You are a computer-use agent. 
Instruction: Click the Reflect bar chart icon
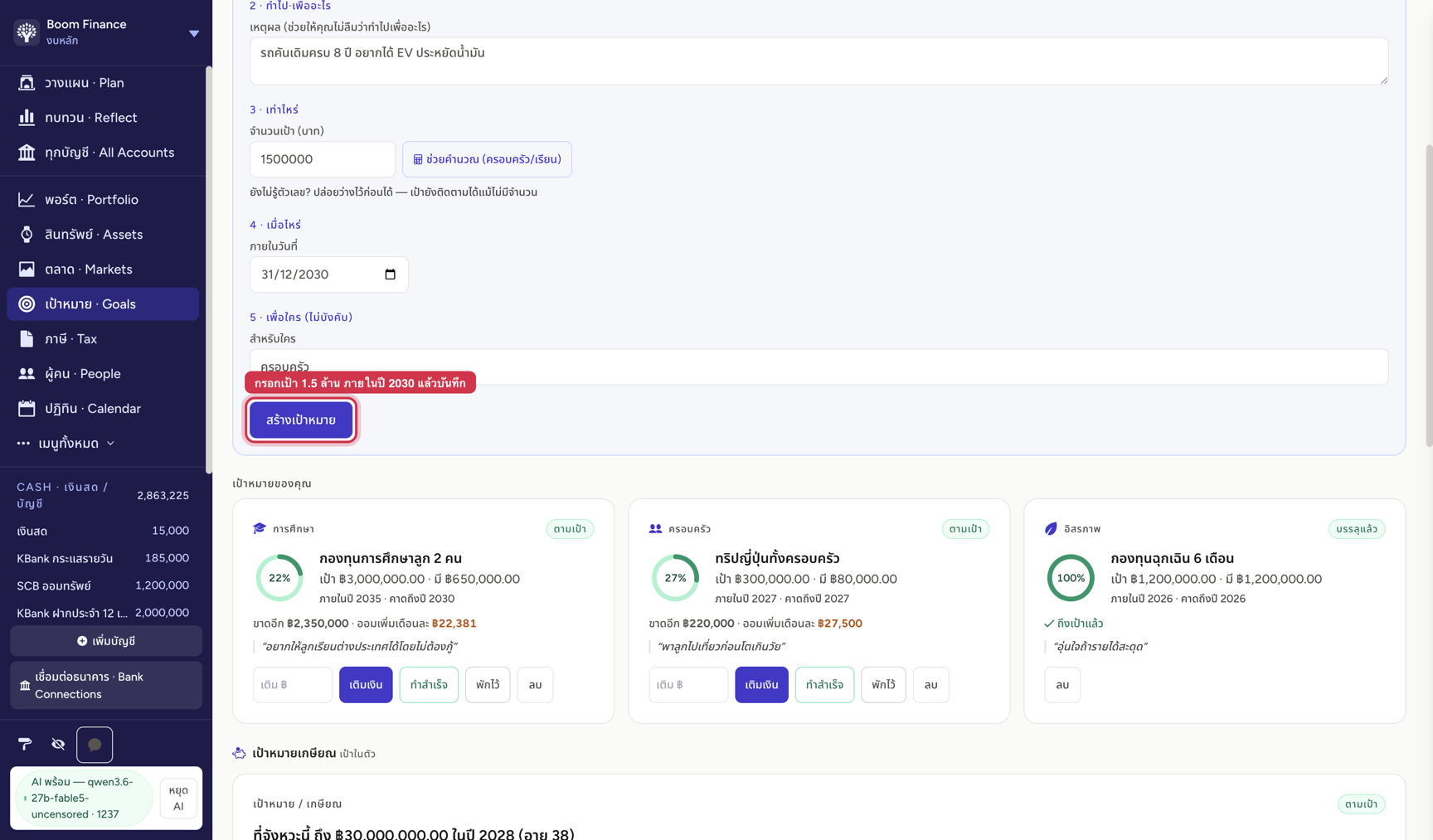pos(27,118)
